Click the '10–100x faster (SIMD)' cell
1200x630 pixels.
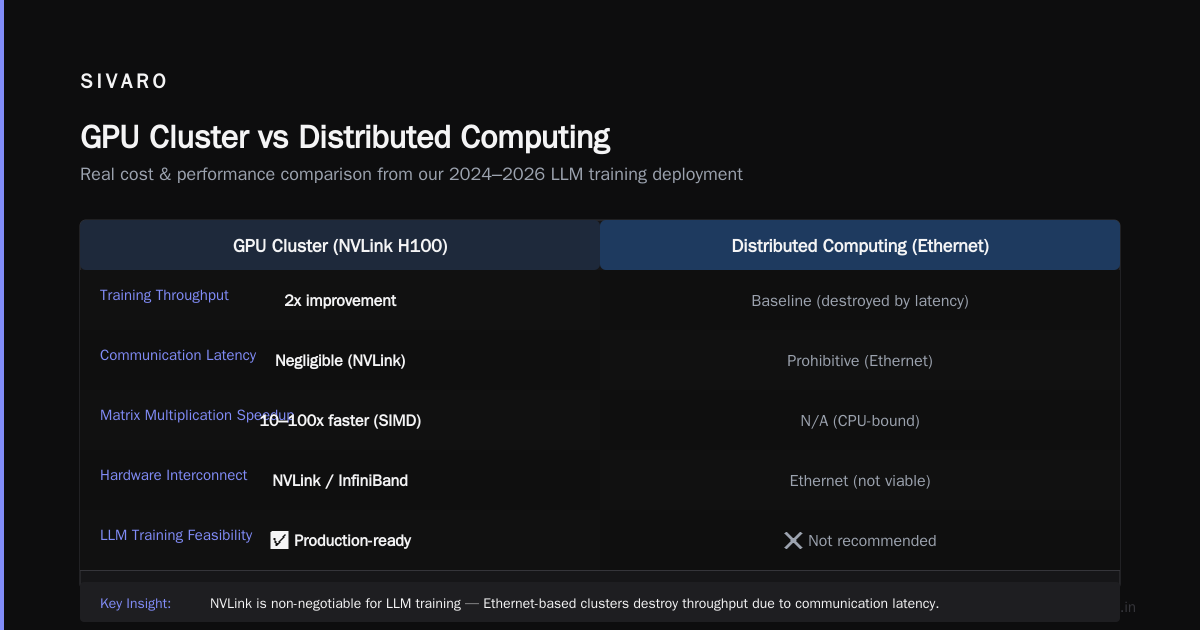click(340, 420)
